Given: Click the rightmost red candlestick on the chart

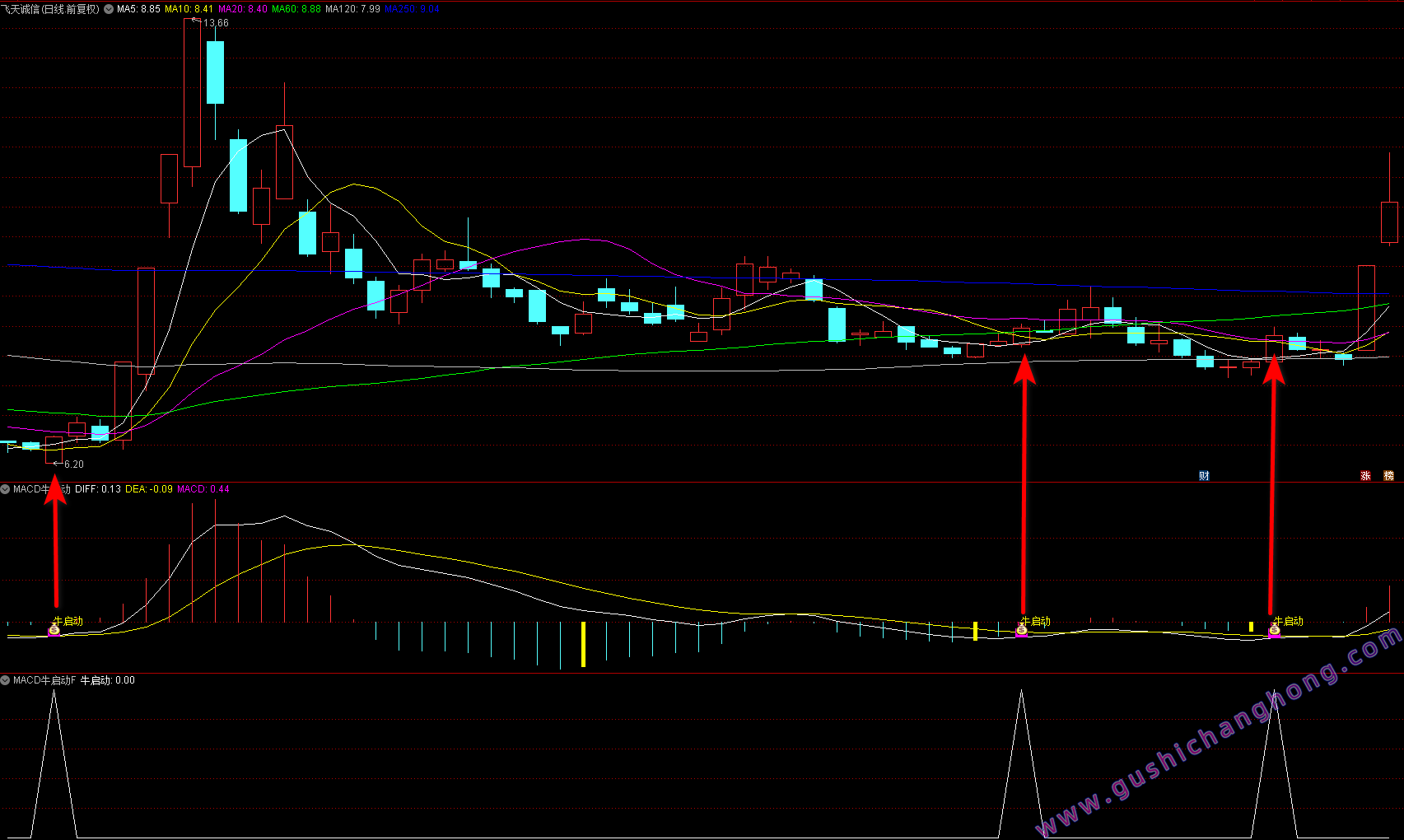Looking at the screenshot, I should [x=1389, y=222].
